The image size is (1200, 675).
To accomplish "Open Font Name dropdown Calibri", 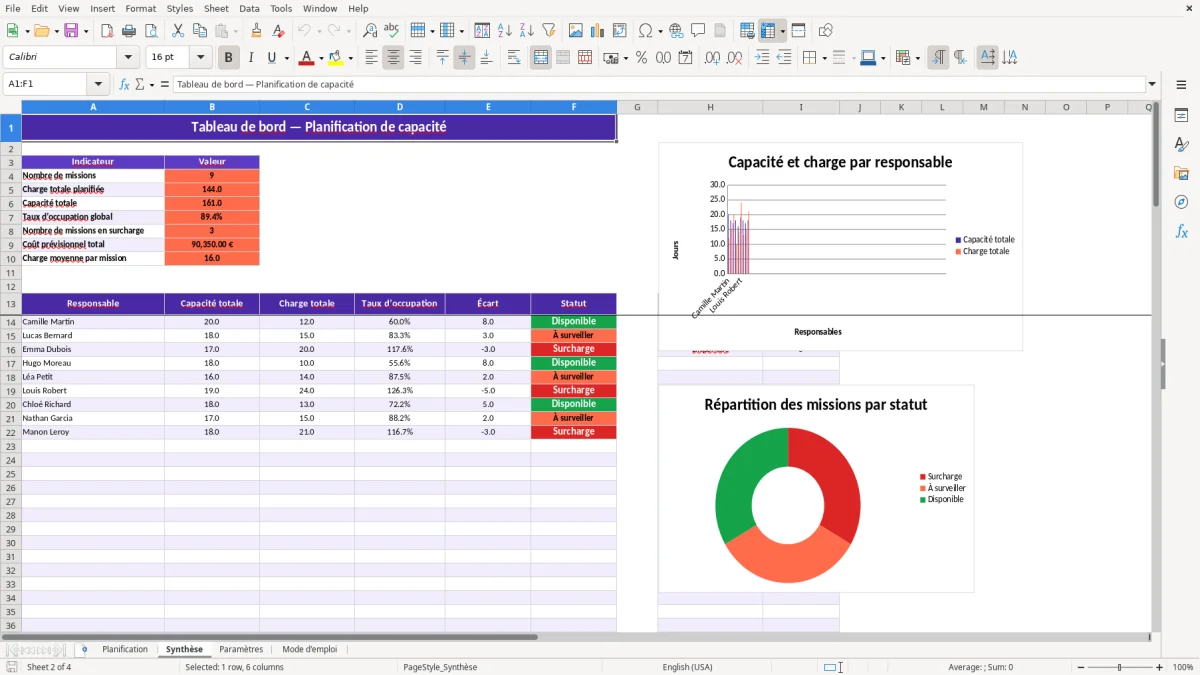I will click(128, 58).
